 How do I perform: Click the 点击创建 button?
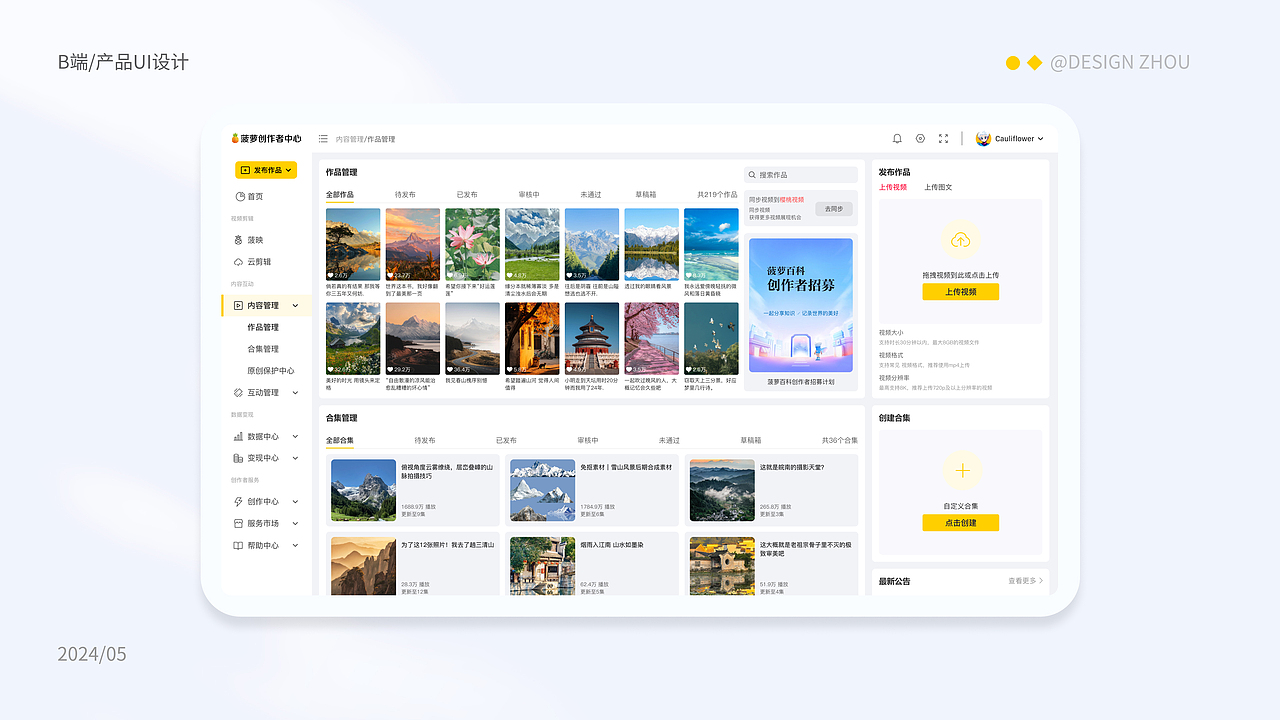tap(960, 523)
